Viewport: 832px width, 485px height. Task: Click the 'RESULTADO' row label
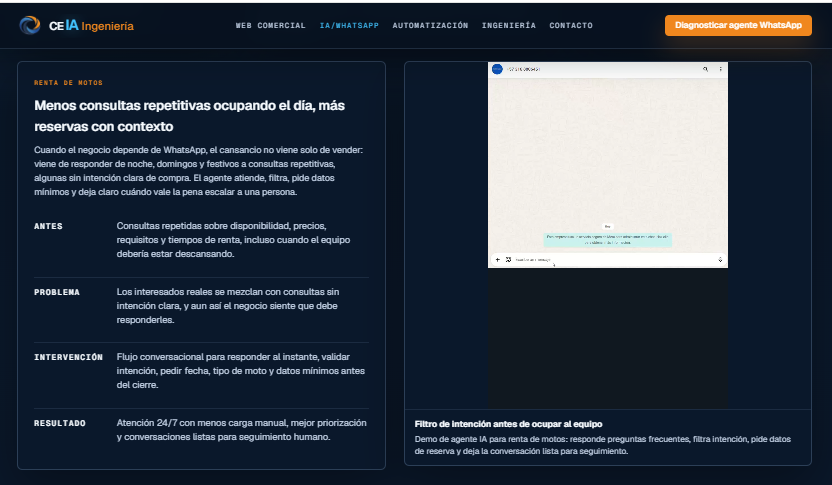pyautogui.click(x=60, y=423)
